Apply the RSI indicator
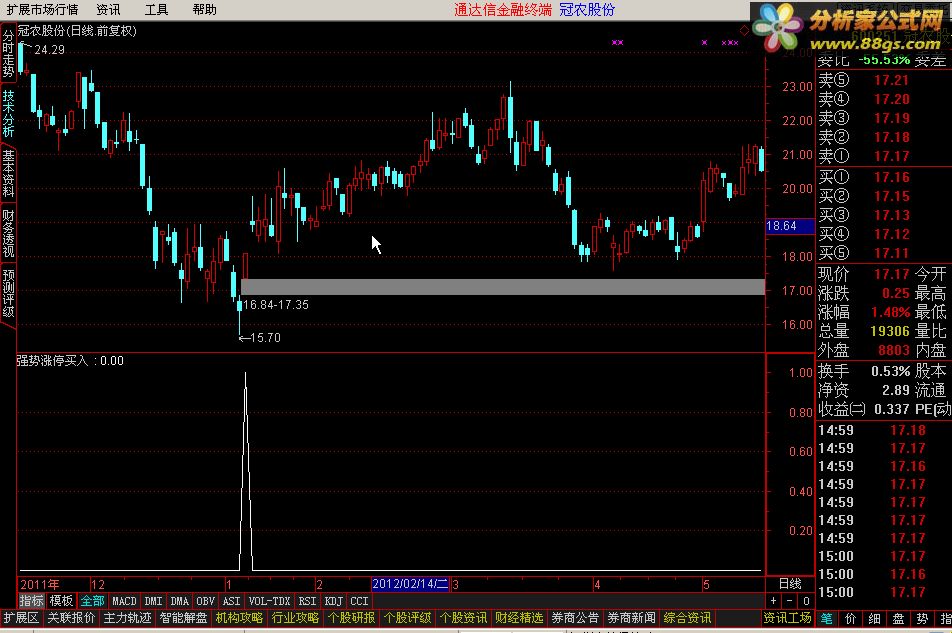 click(x=307, y=601)
